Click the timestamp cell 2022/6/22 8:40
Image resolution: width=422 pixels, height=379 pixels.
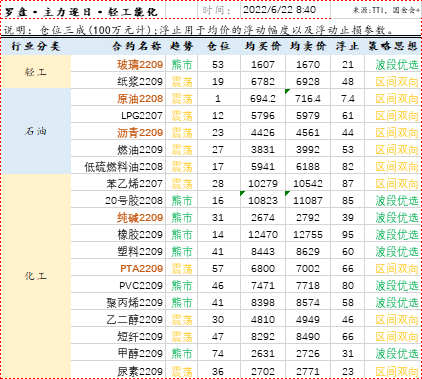[285, 10]
